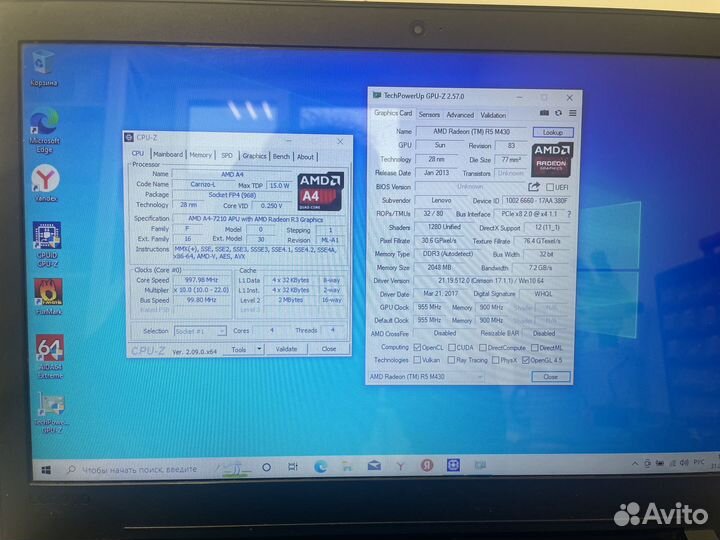The image size is (720, 540).
Task: Toggle the UEFI checkbox
Action: 550,187
